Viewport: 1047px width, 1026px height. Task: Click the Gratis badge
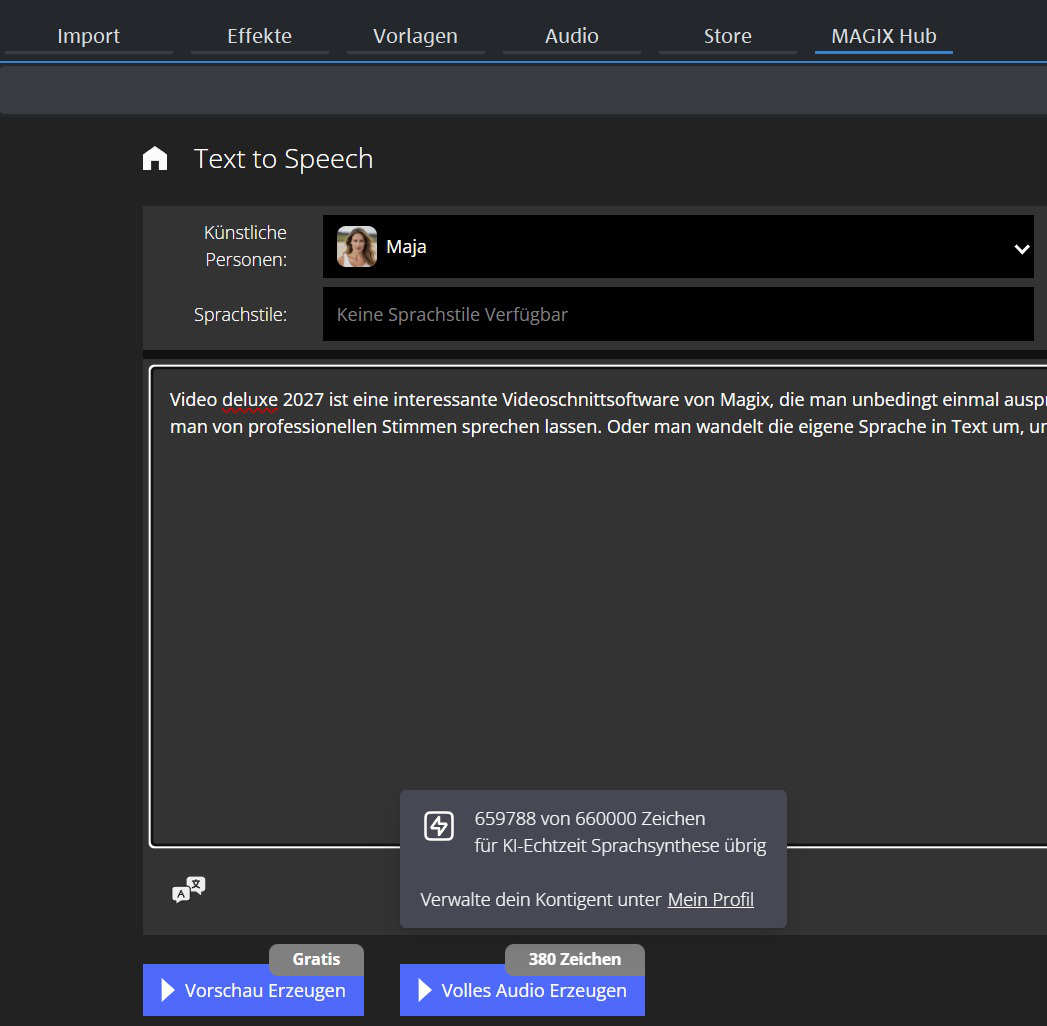(317, 959)
